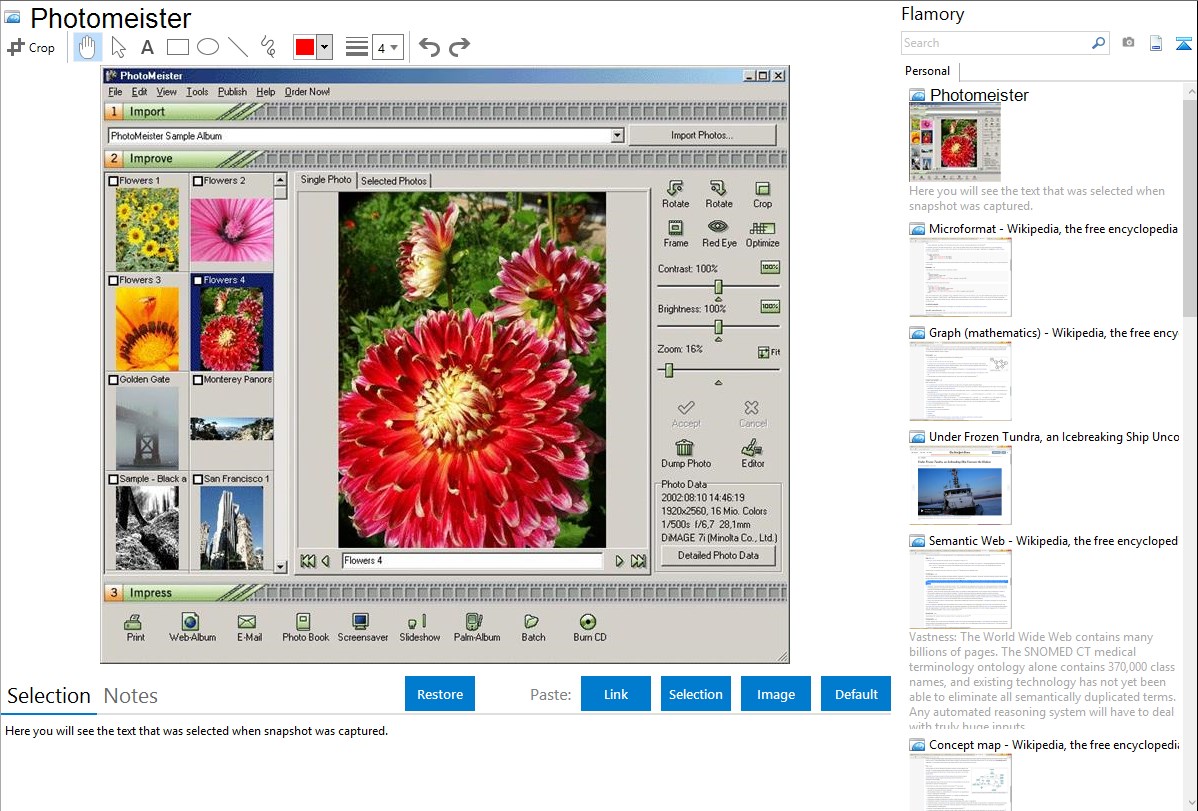Click the undo arrow
The height and width of the screenshot is (811, 1198).
click(x=429, y=47)
